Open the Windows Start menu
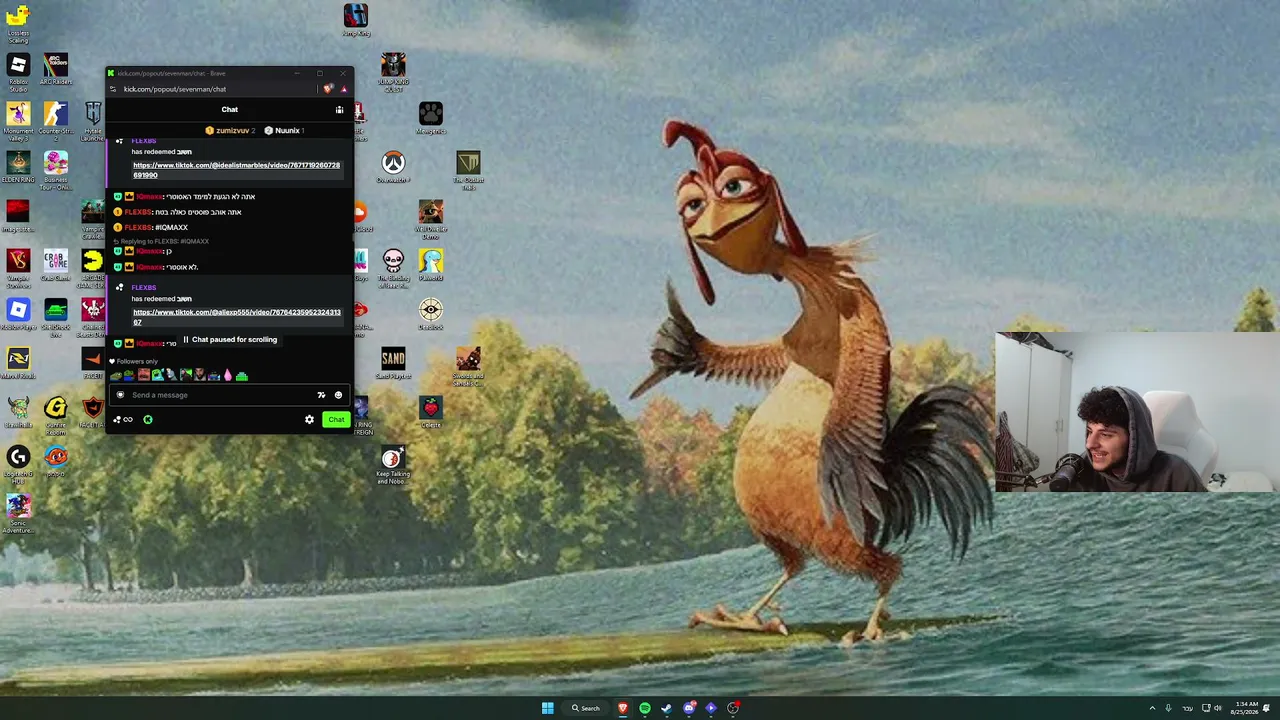This screenshot has width=1280, height=720. click(x=547, y=708)
